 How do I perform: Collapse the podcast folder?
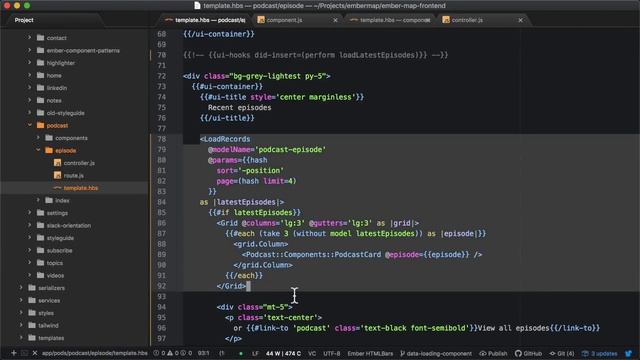click(x=29, y=125)
